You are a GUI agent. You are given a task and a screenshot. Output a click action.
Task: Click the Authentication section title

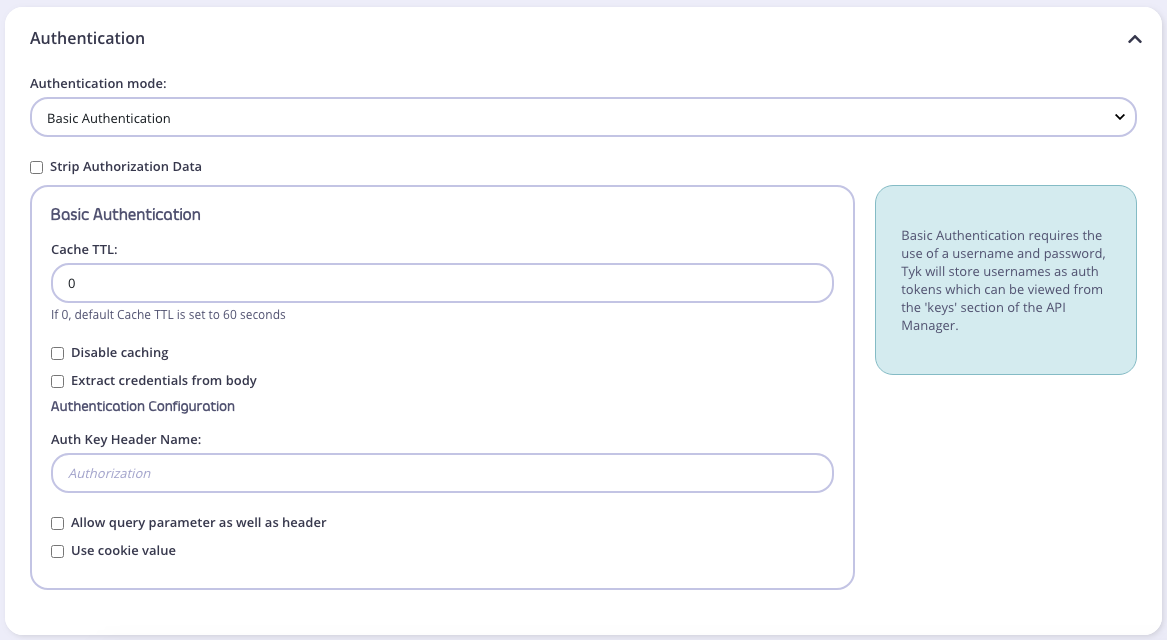pyautogui.click(x=87, y=39)
